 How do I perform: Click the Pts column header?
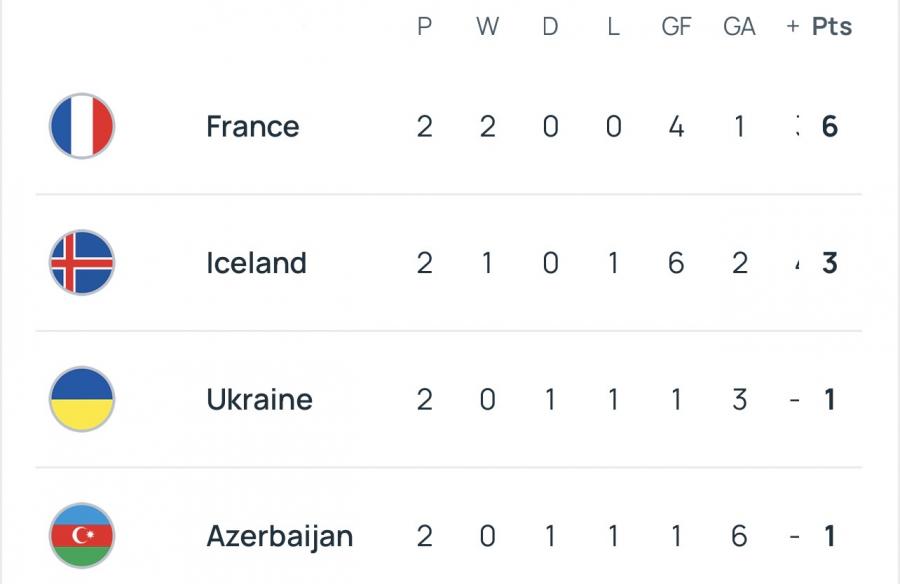coord(831,27)
